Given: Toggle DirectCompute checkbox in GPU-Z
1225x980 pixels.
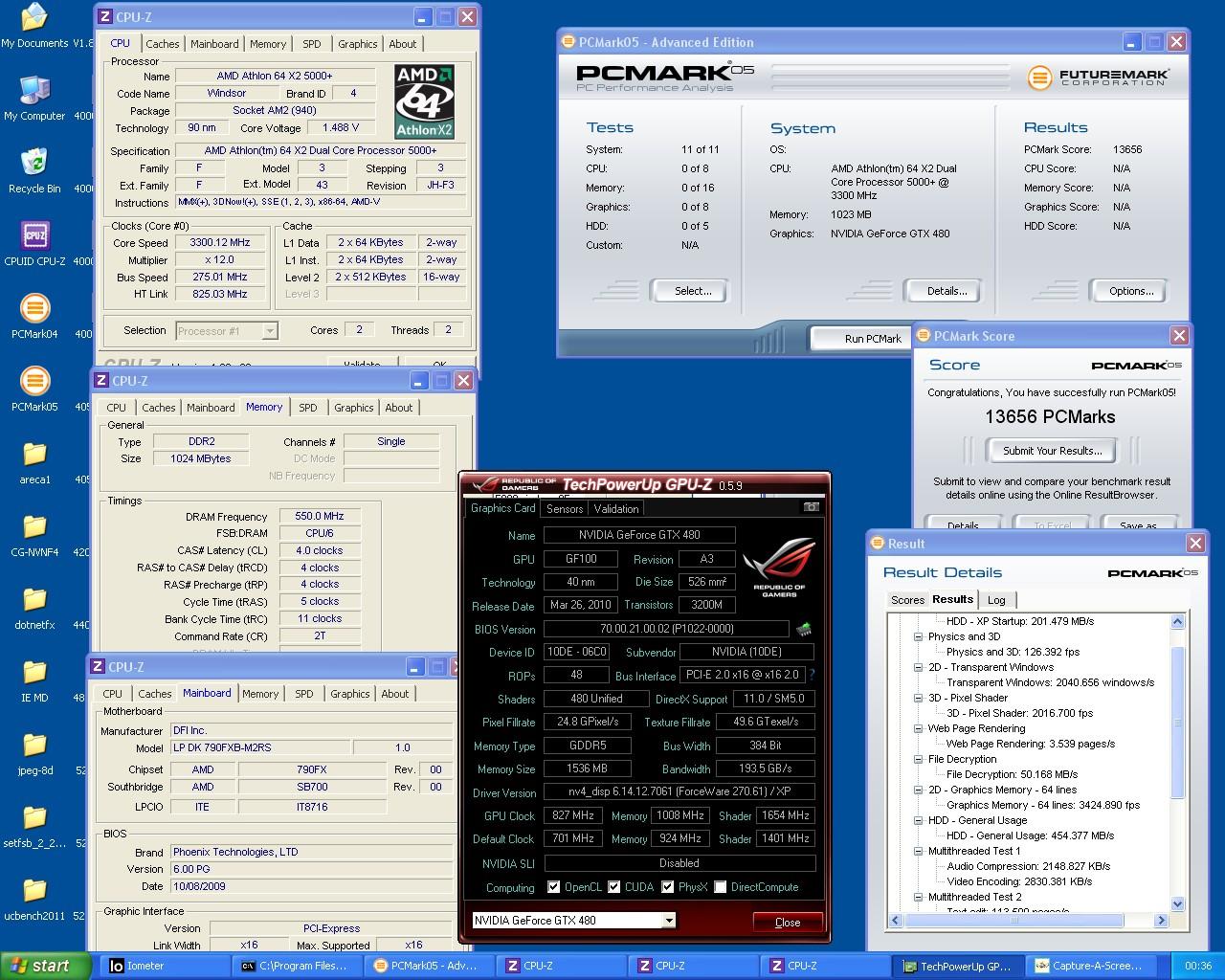Looking at the screenshot, I should (721, 886).
